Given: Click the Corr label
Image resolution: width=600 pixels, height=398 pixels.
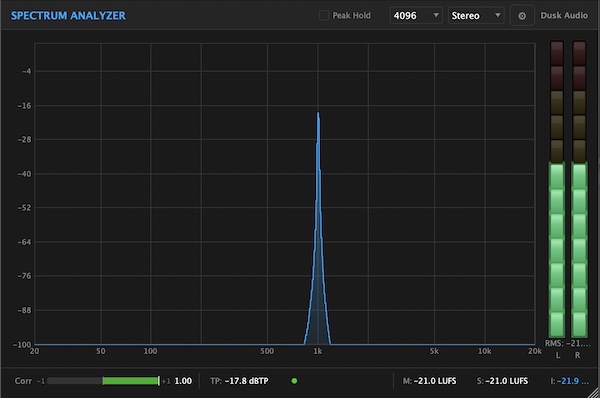Looking at the screenshot, I should coord(23,381).
